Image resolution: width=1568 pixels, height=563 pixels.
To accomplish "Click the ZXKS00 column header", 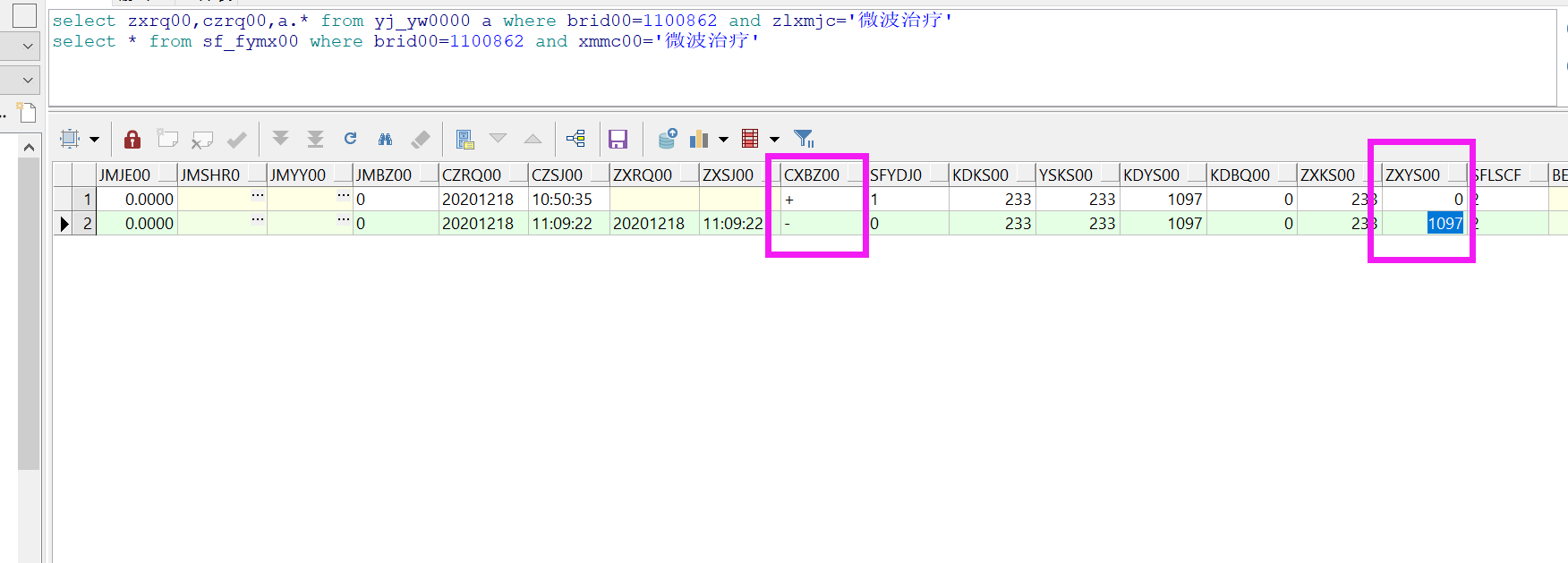I will pyautogui.click(x=1339, y=175).
